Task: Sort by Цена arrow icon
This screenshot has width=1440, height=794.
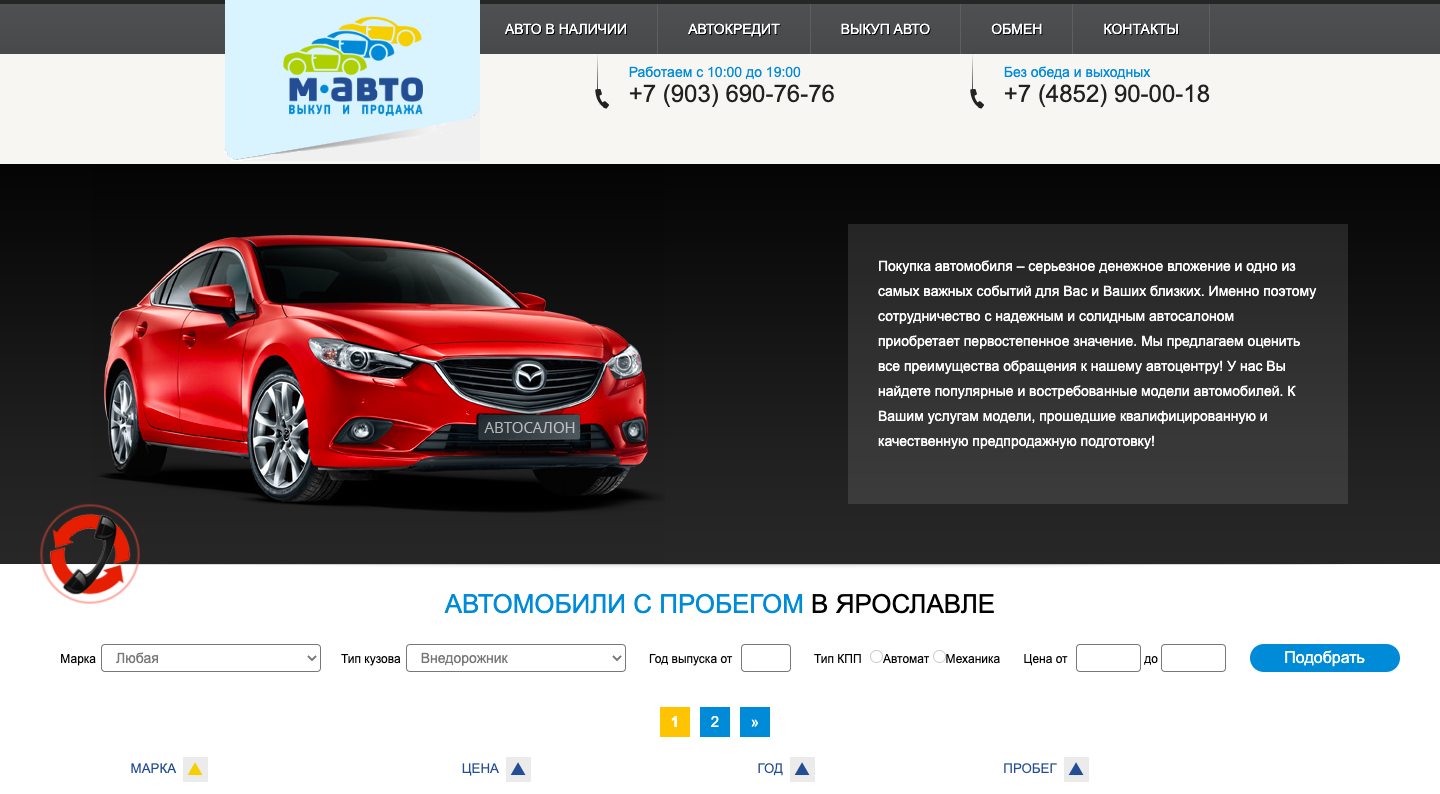Action: [x=518, y=769]
